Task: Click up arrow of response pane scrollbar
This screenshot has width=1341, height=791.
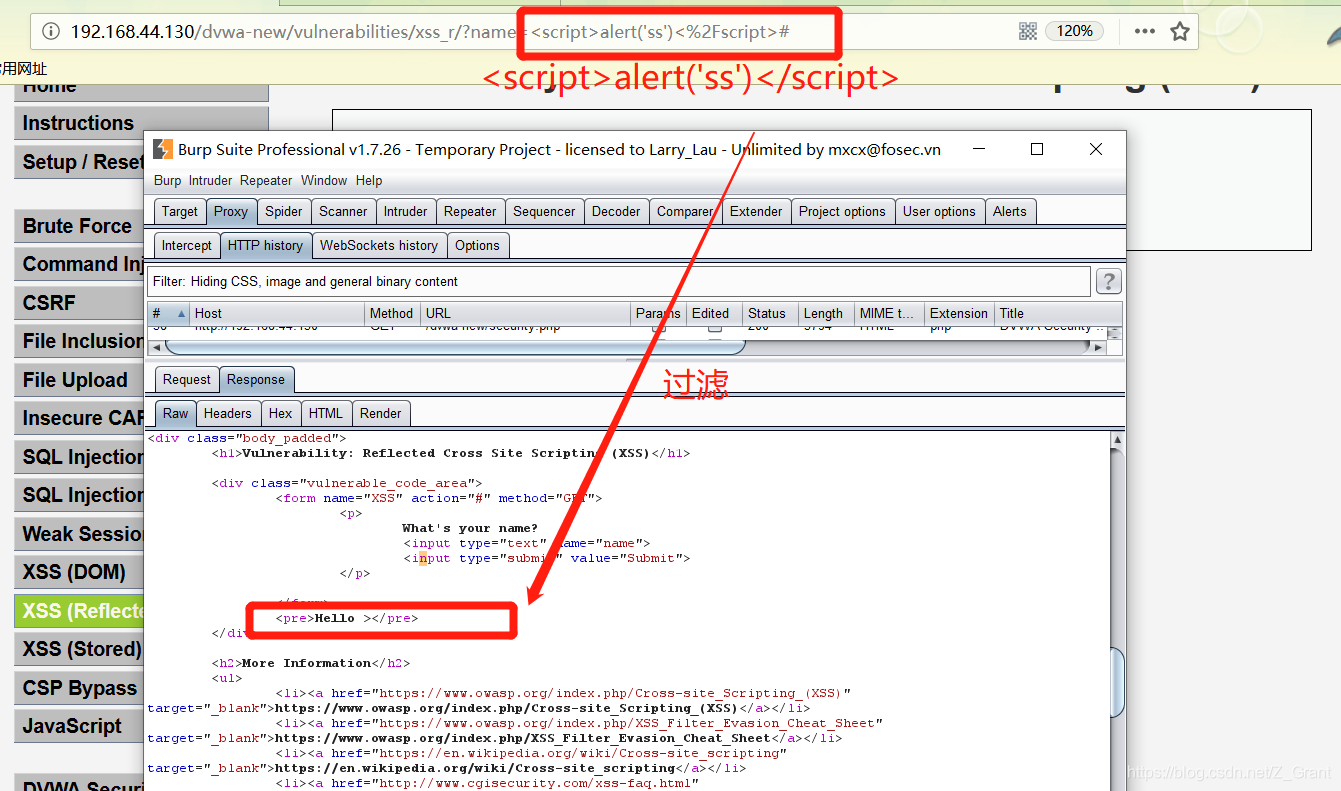Action: [x=1117, y=440]
